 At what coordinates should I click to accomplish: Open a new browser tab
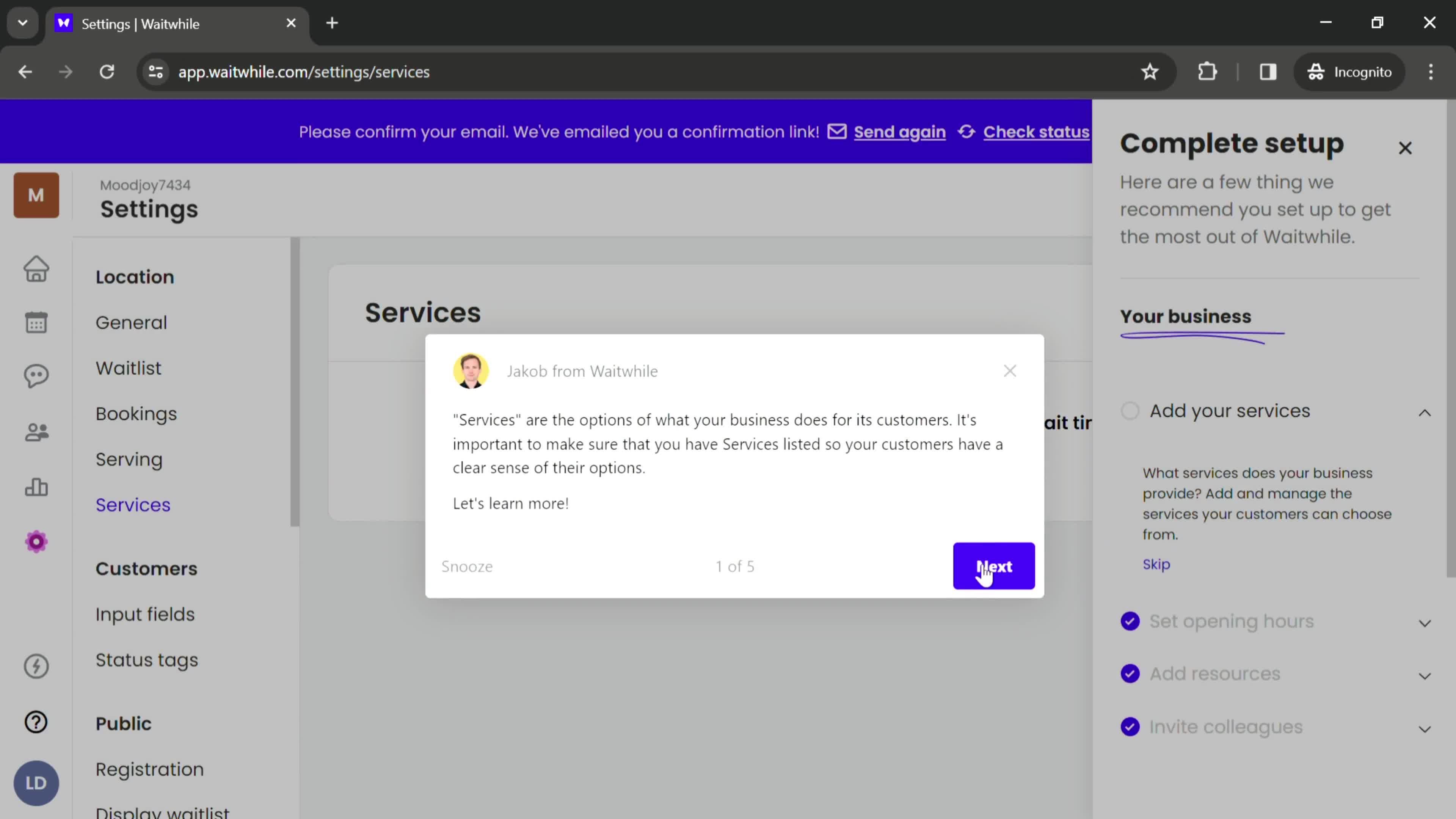[x=333, y=23]
